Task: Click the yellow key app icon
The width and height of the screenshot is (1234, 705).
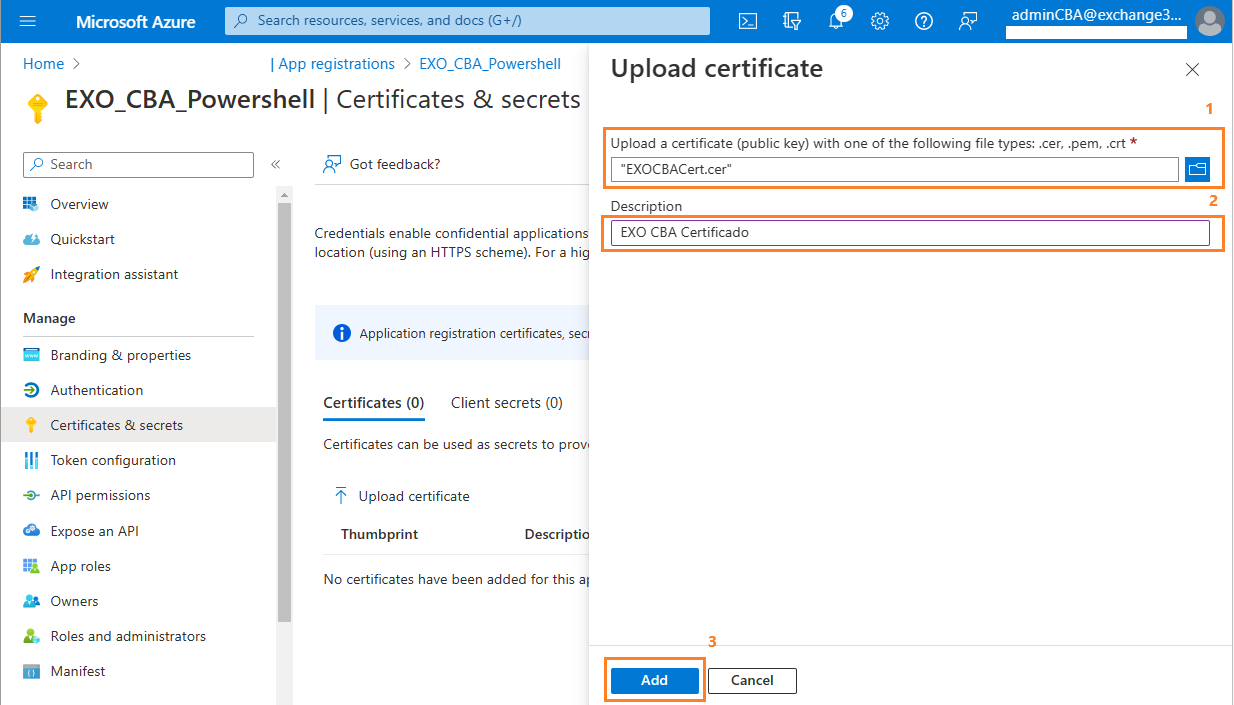Action: click(x=38, y=108)
